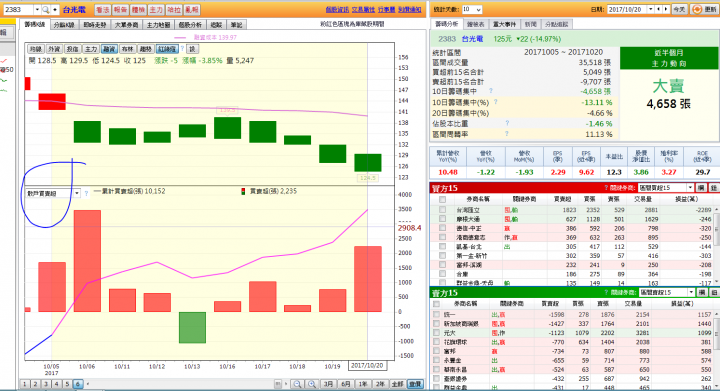Click the help question mark beside 紅綠燈

(182, 49)
